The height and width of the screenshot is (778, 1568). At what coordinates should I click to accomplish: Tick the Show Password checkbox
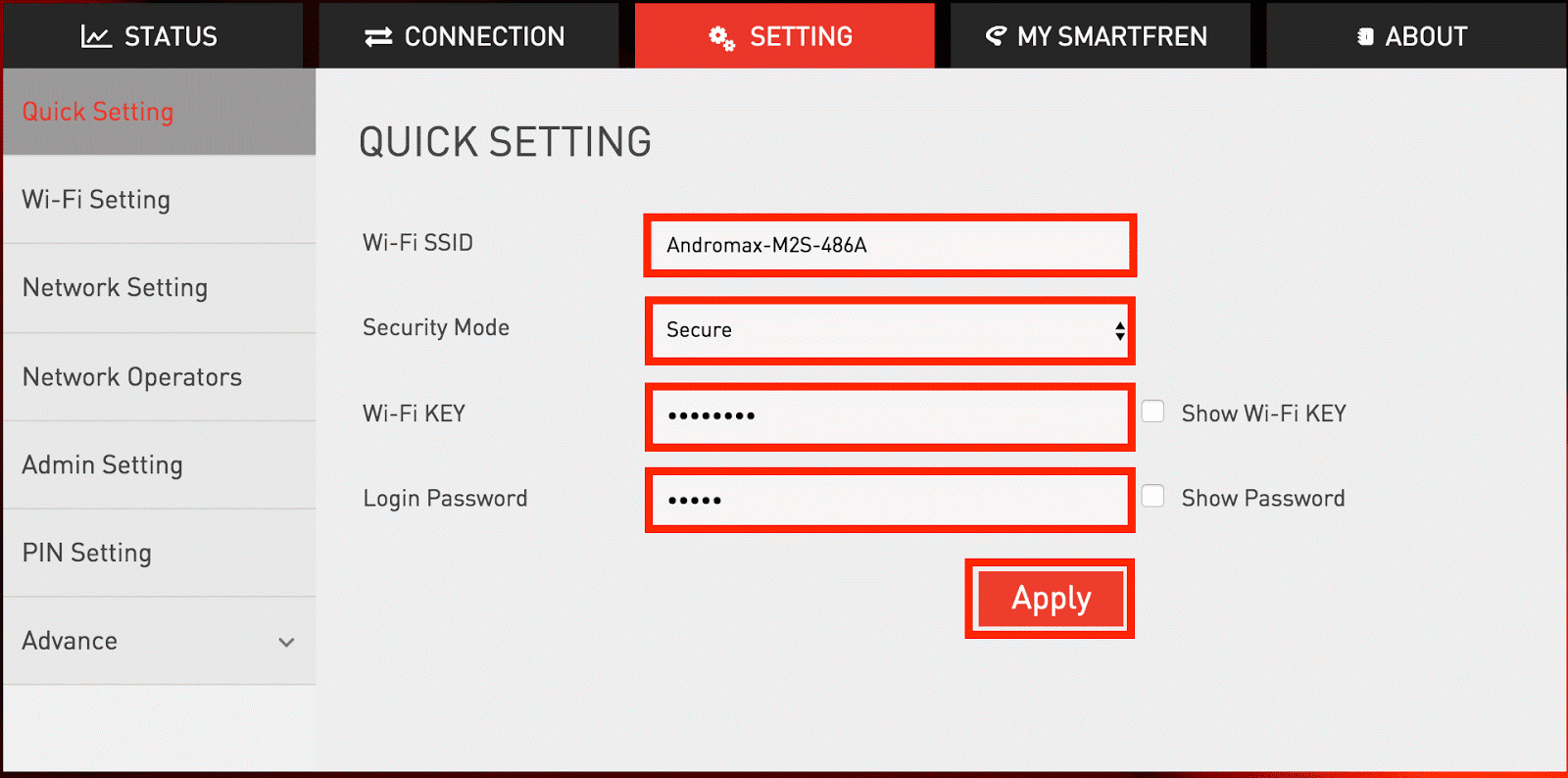pyautogui.click(x=1153, y=497)
